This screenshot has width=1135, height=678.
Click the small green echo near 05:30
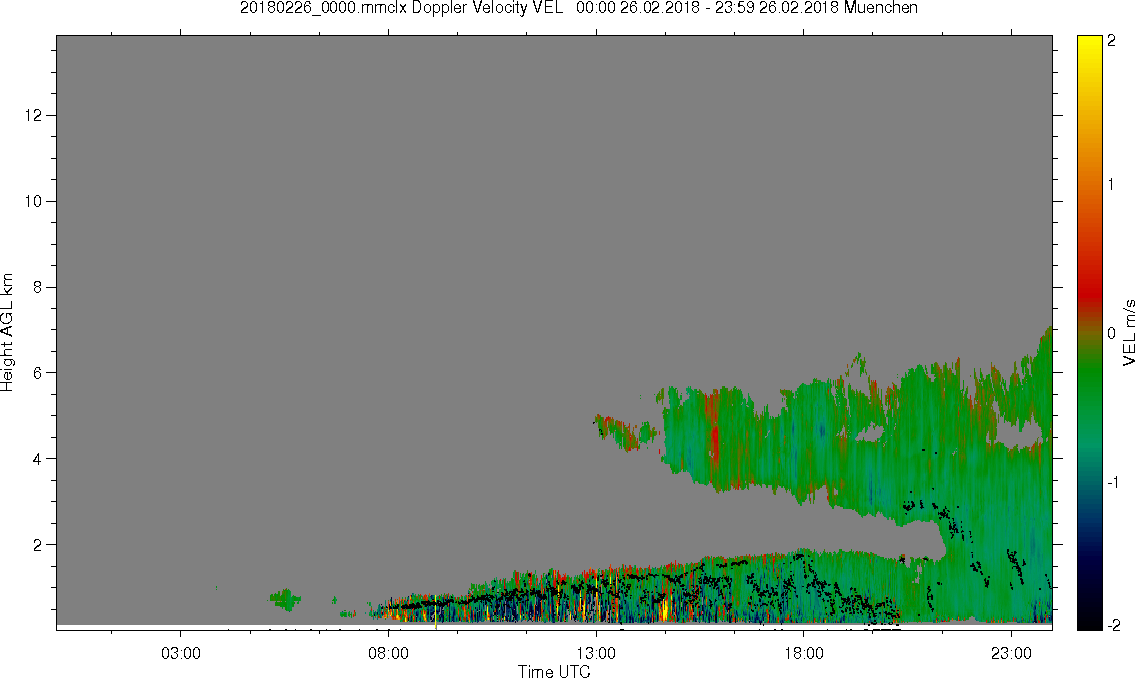tap(284, 599)
